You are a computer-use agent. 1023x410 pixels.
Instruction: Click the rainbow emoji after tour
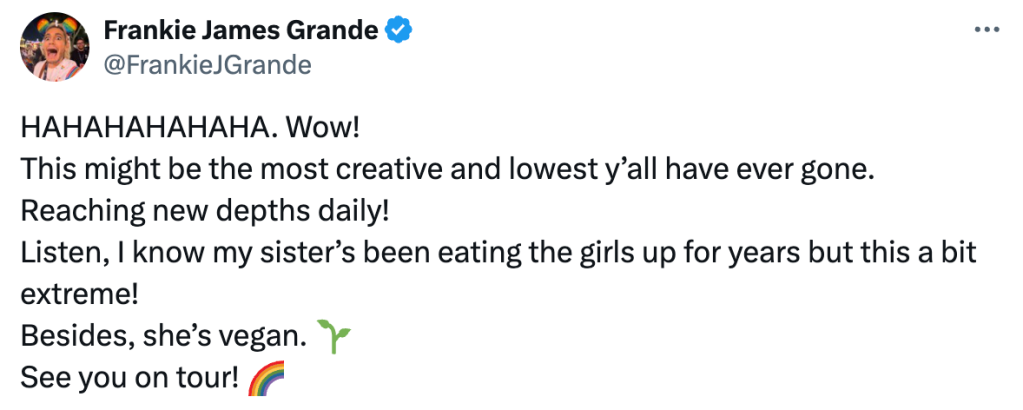tap(265, 380)
